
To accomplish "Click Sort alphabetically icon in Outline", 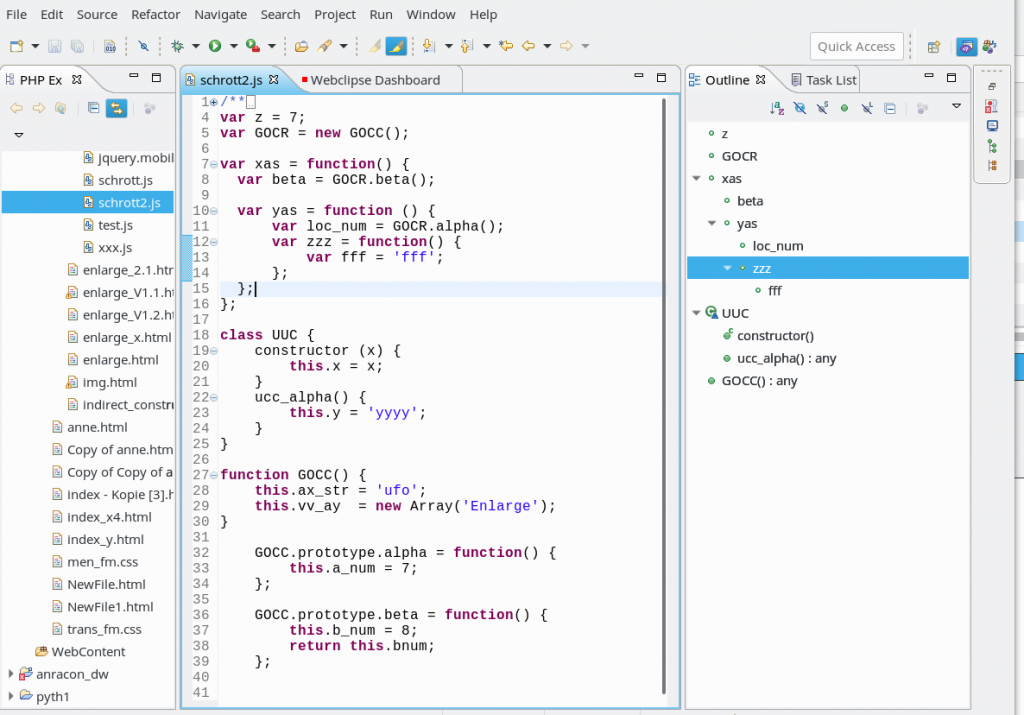I will click(x=777, y=108).
